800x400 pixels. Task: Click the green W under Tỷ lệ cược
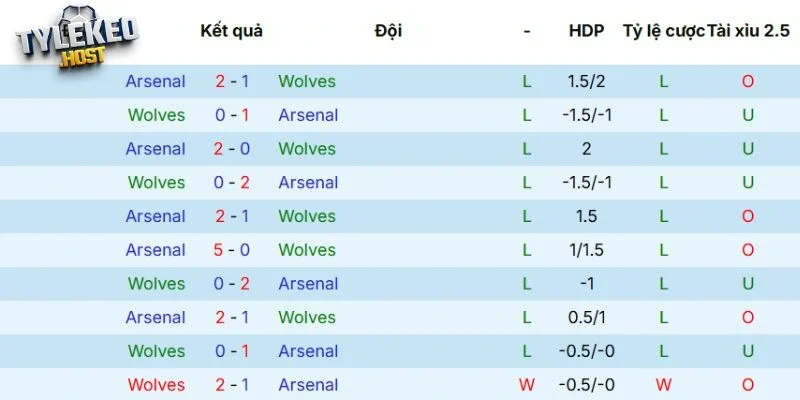coord(663,385)
